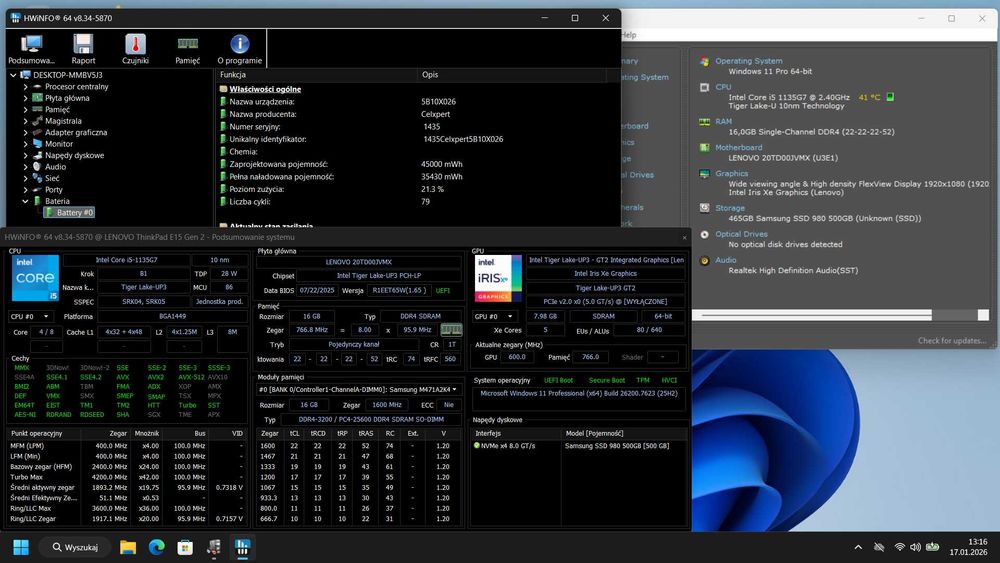This screenshot has width=1000, height=563.
Task: Open RAM section in Speccy
Action: [x=723, y=121]
